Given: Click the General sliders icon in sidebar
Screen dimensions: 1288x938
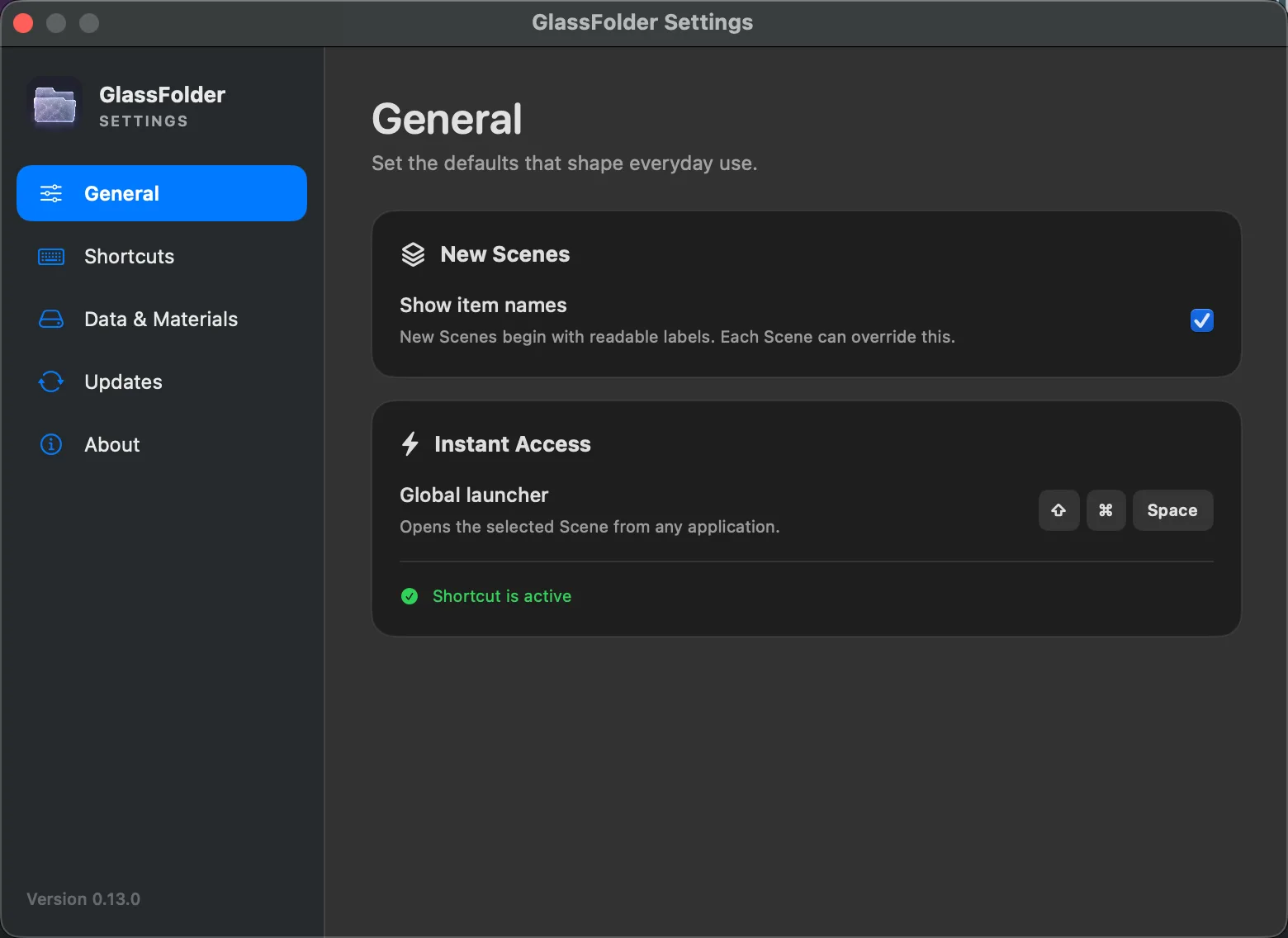Looking at the screenshot, I should tap(51, 193).
